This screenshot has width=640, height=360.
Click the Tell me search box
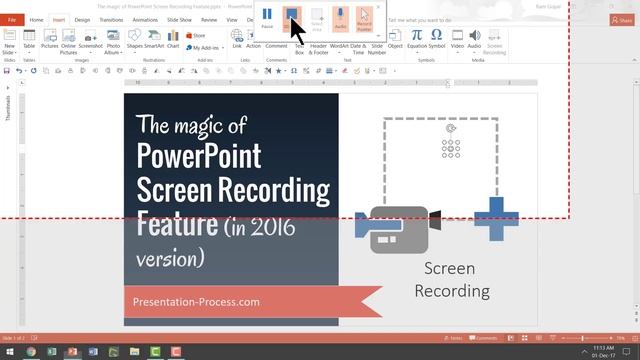click(420, 20)
